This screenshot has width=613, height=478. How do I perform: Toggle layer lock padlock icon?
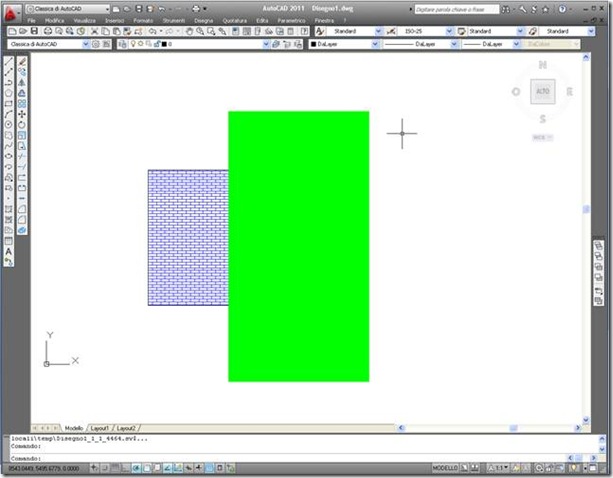point(156,44)
